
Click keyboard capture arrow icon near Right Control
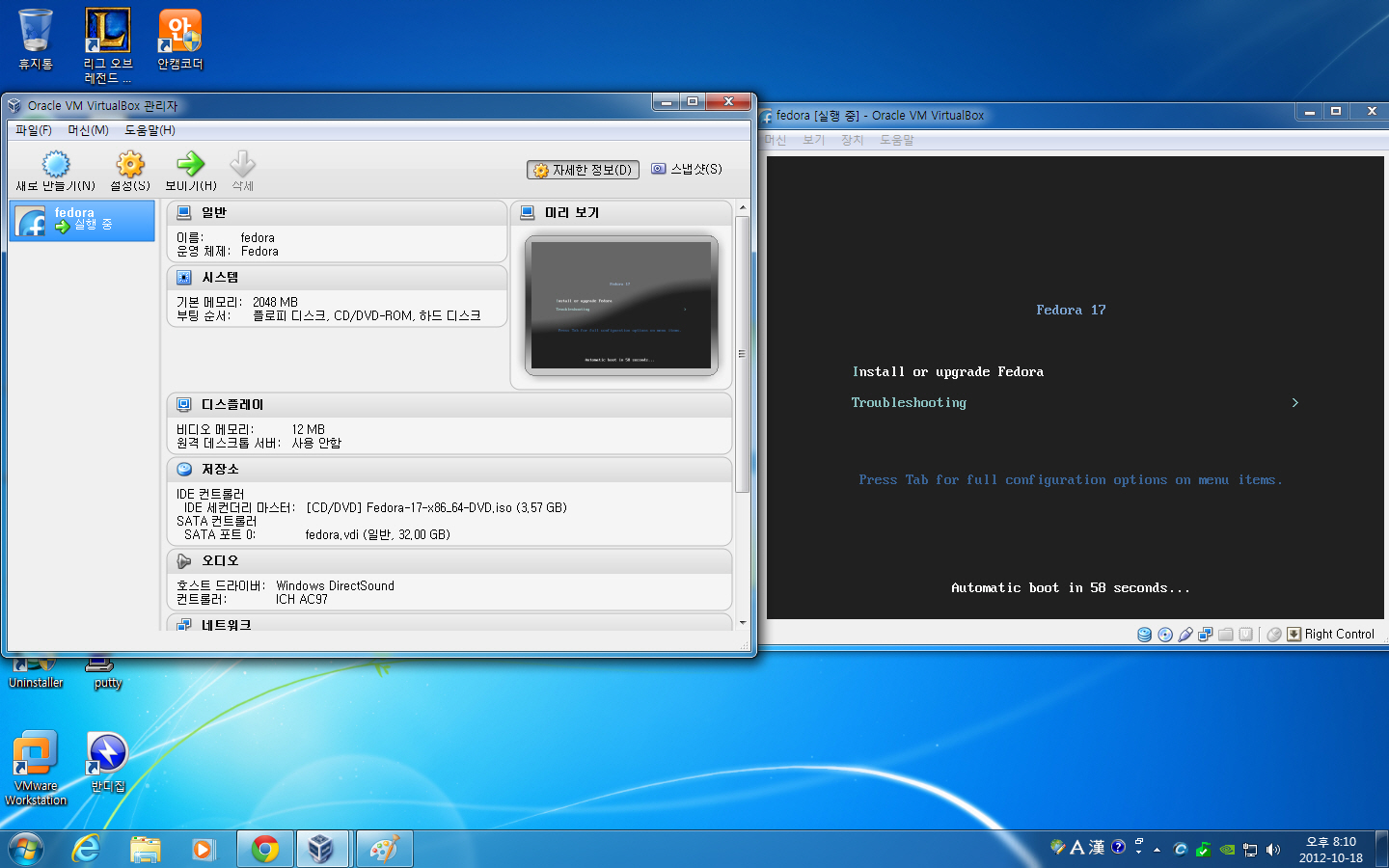(x=1294, y=635)
